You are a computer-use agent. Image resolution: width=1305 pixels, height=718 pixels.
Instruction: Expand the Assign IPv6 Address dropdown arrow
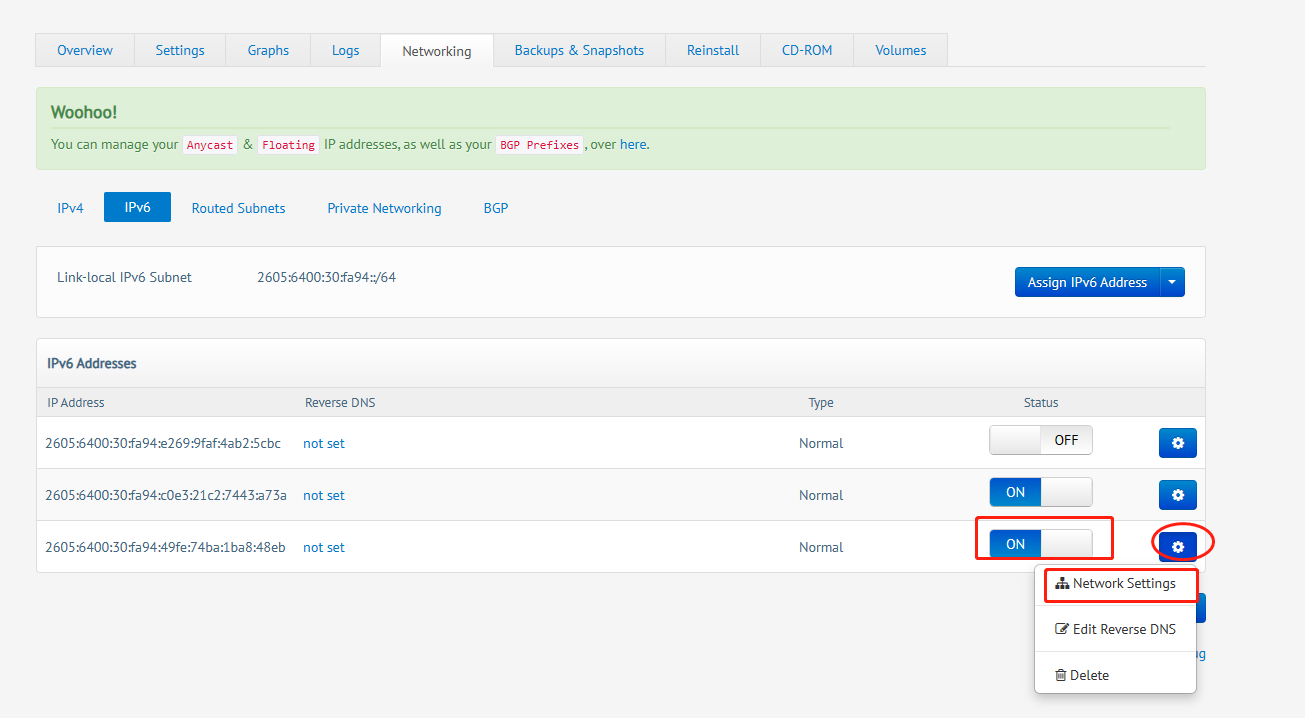point(1172,282)
